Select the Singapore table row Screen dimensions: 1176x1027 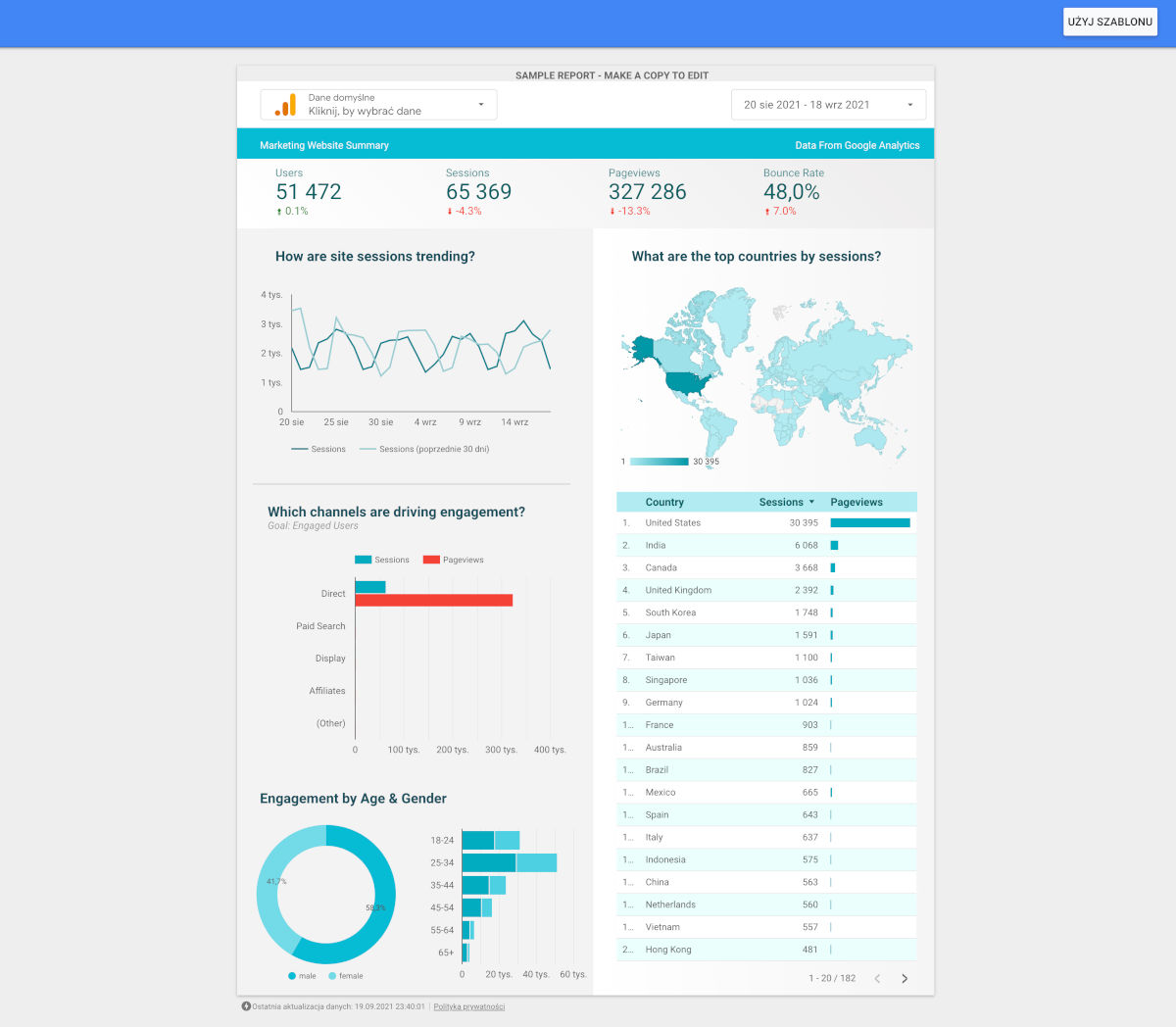(x=766, y=681)
